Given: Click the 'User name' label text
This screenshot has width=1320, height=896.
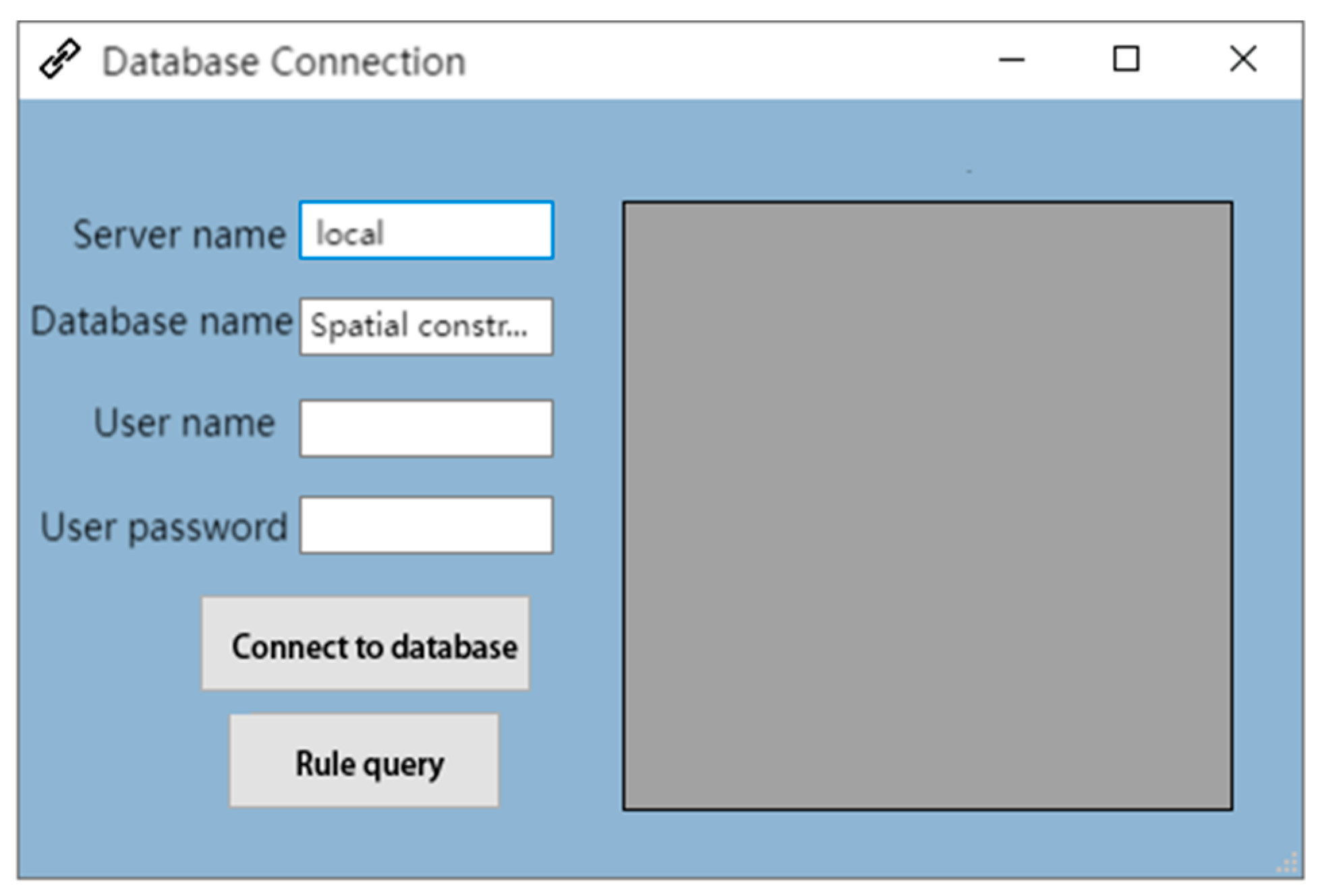Looking at the screenshot, I should [184, 423].
